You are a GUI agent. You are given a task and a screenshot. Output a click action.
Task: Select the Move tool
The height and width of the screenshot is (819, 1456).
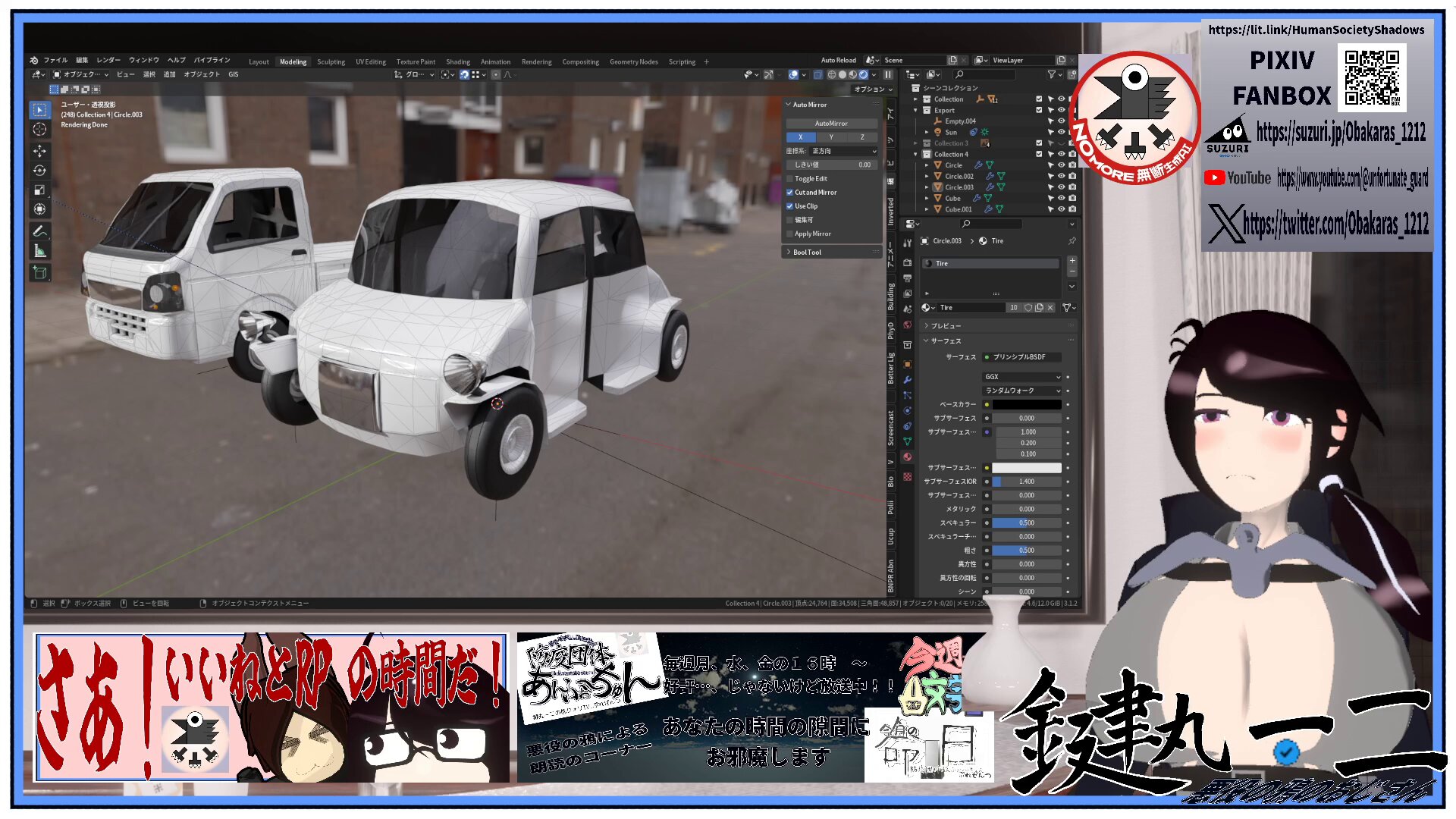click(x=39, y=151)
